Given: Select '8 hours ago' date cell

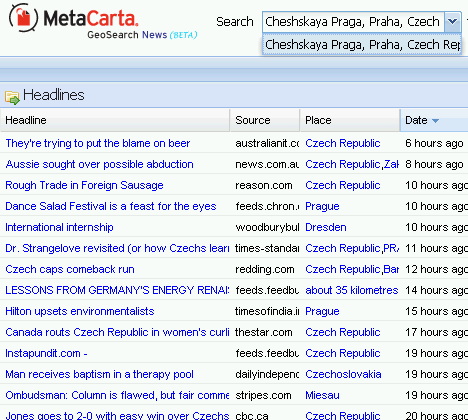Looking at the screenshot, I should click(434, 164).
